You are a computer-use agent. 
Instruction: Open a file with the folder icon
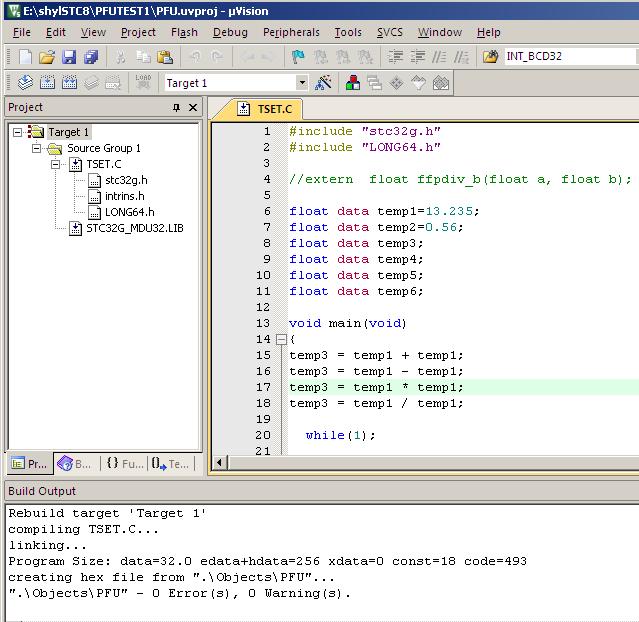[47, 57]
